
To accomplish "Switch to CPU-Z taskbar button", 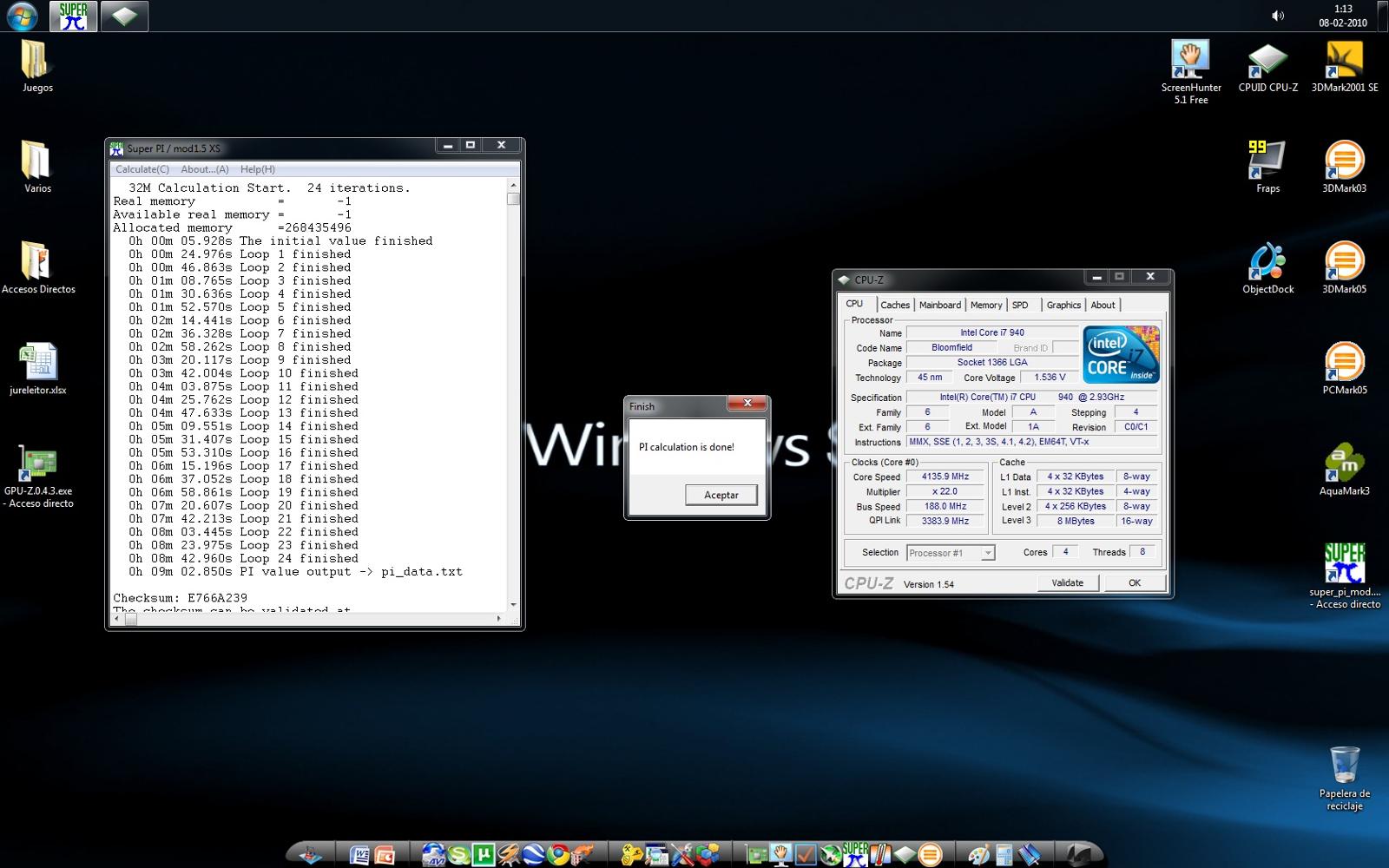I will tap(124, 16).
